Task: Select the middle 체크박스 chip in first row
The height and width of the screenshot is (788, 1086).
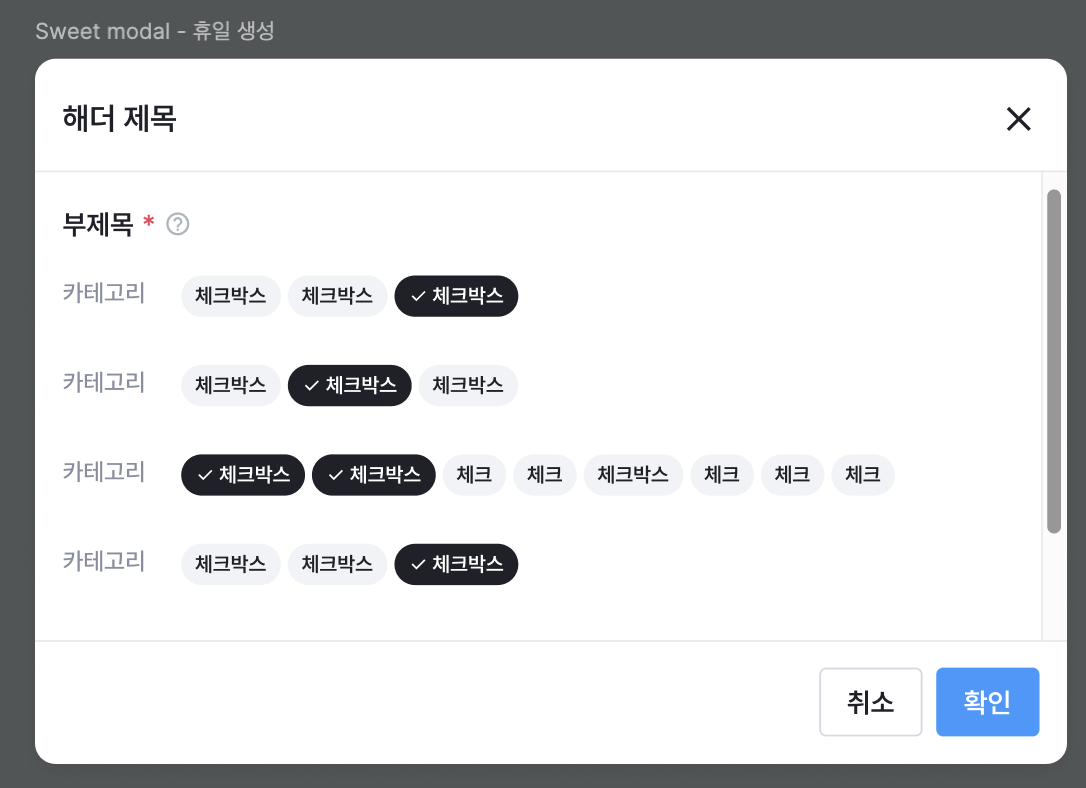Action: tap(337, 295)
